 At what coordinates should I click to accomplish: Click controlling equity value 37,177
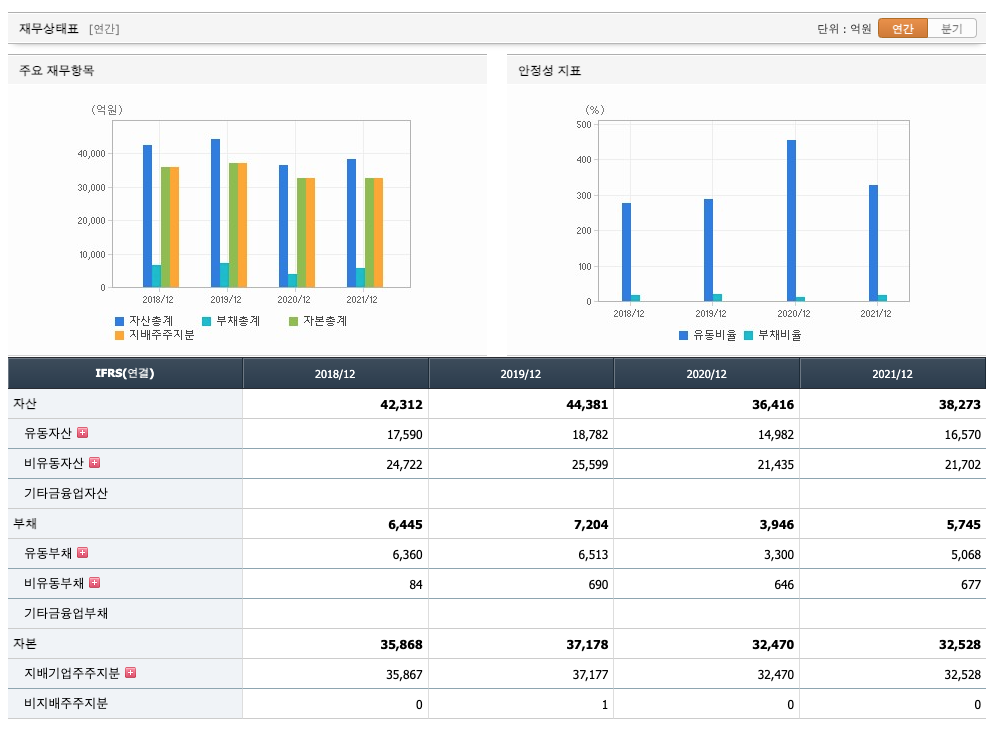(x=590, y=674)
